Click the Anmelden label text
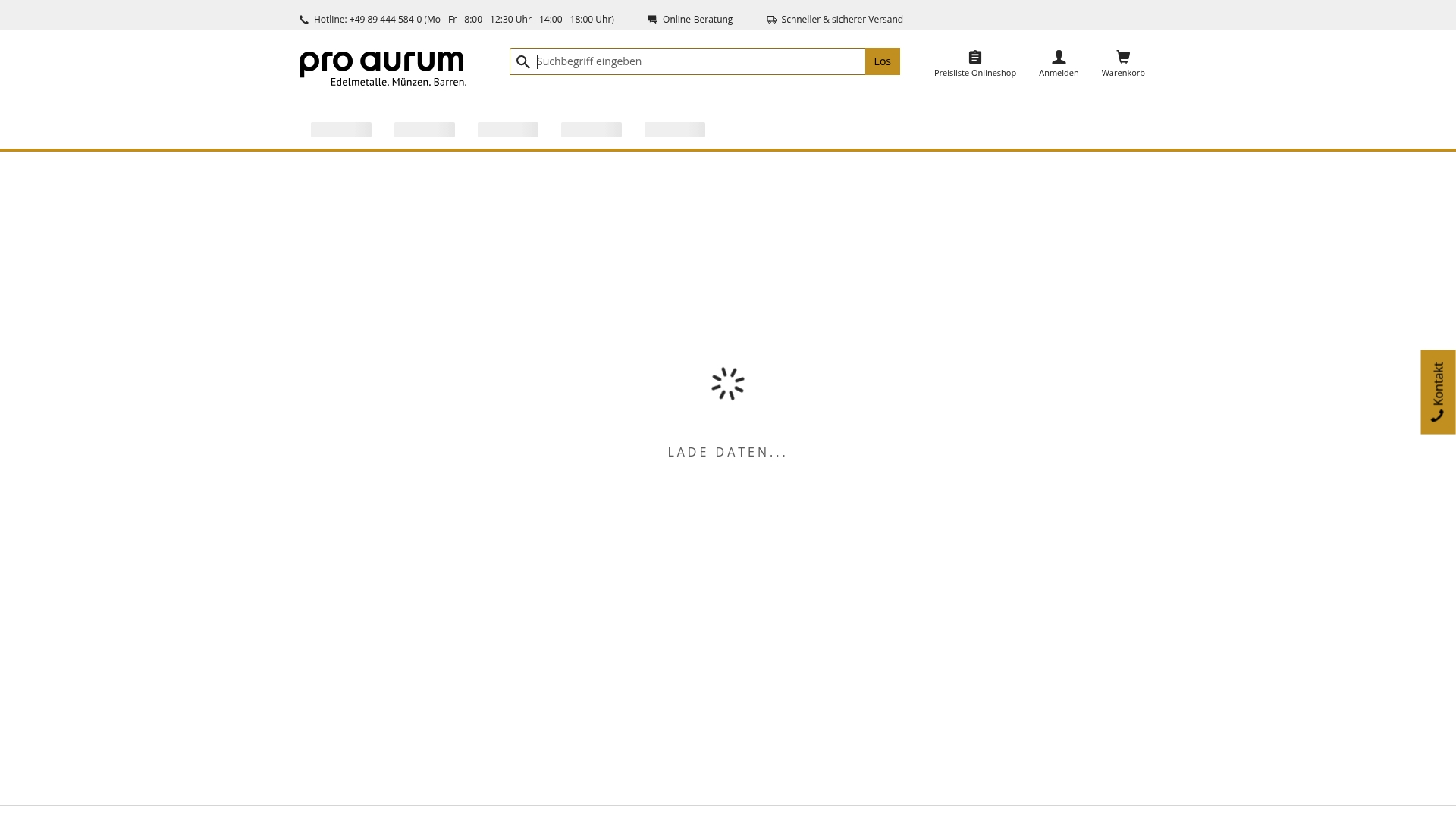Screen dimensions: 1456x819 (1059, 72)
